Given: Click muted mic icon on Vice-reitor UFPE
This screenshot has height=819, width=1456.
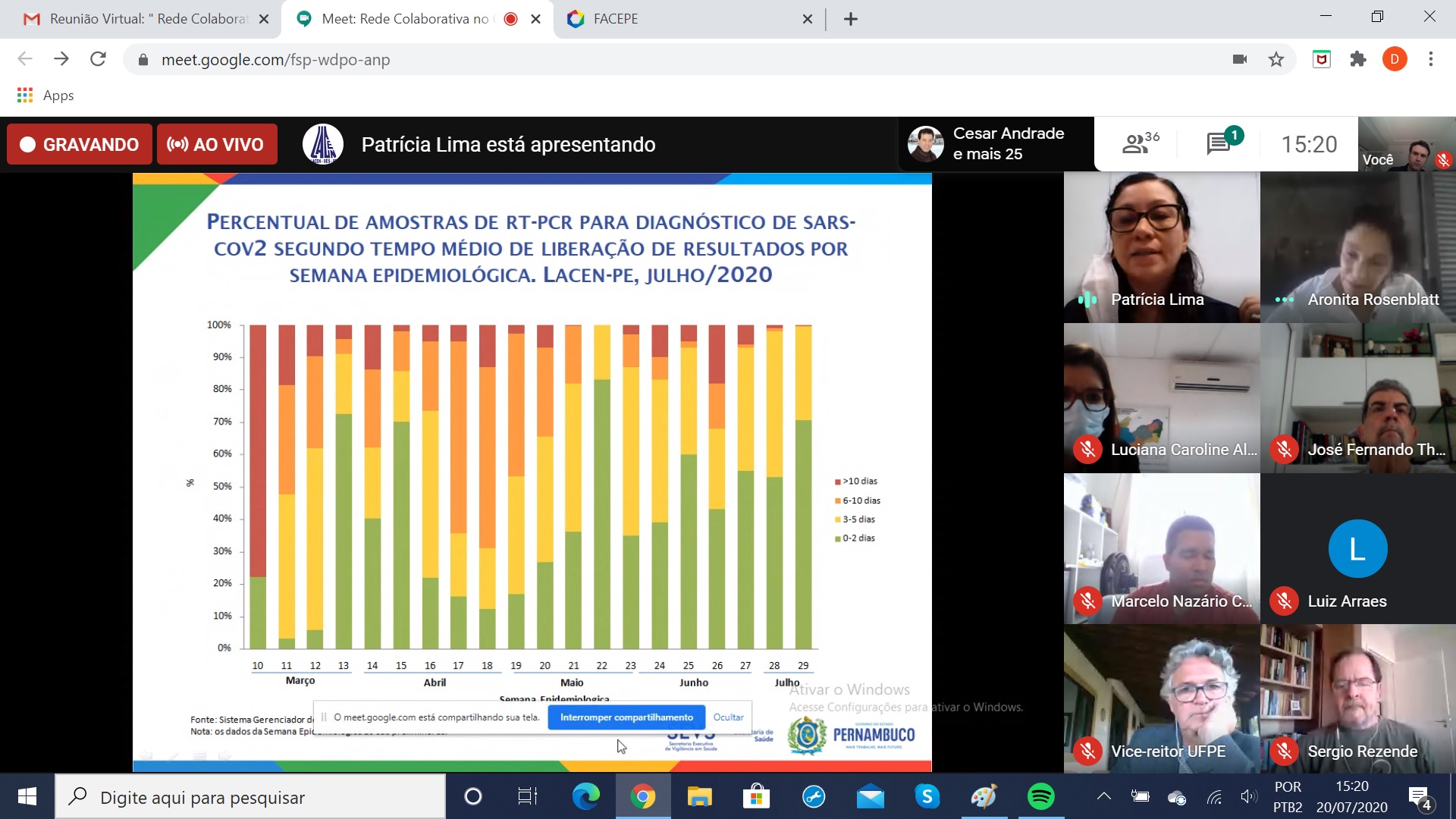Looking at the screenshot, I should [1087, 752].
